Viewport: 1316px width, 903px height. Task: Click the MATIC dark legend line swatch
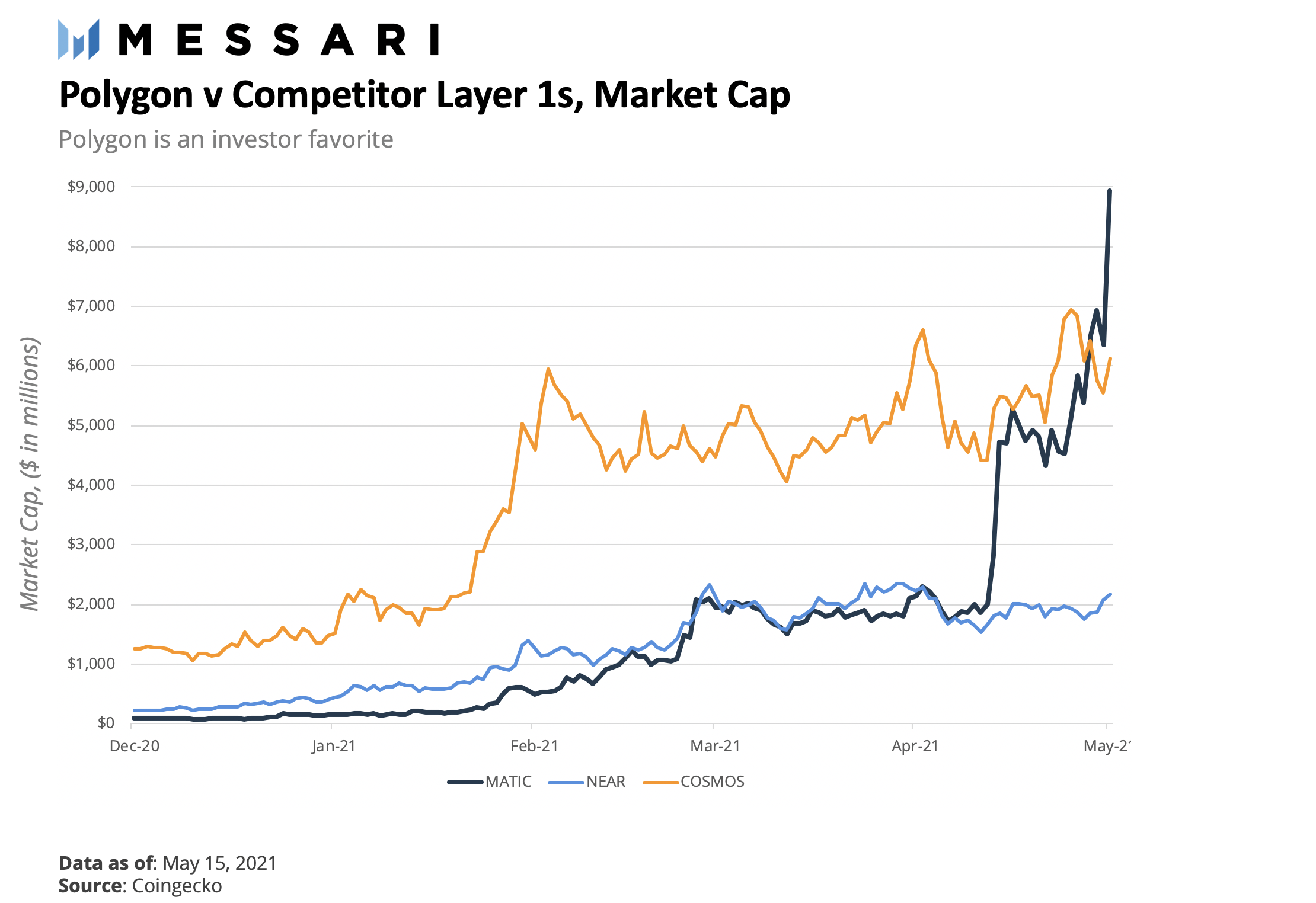coord(465,782)
